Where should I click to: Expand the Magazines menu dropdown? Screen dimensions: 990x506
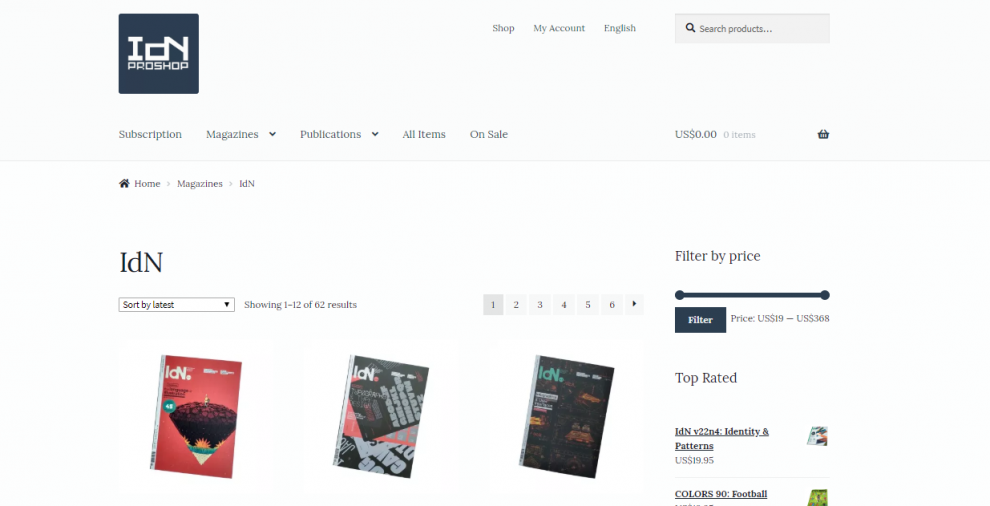point(272,134)
